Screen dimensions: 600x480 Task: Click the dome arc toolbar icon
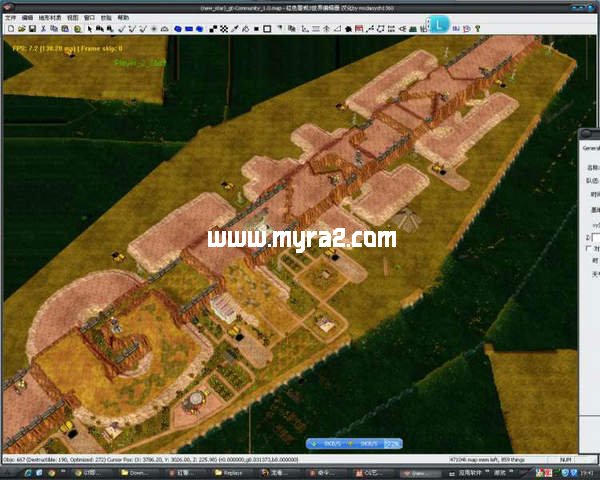pos(165,29)
